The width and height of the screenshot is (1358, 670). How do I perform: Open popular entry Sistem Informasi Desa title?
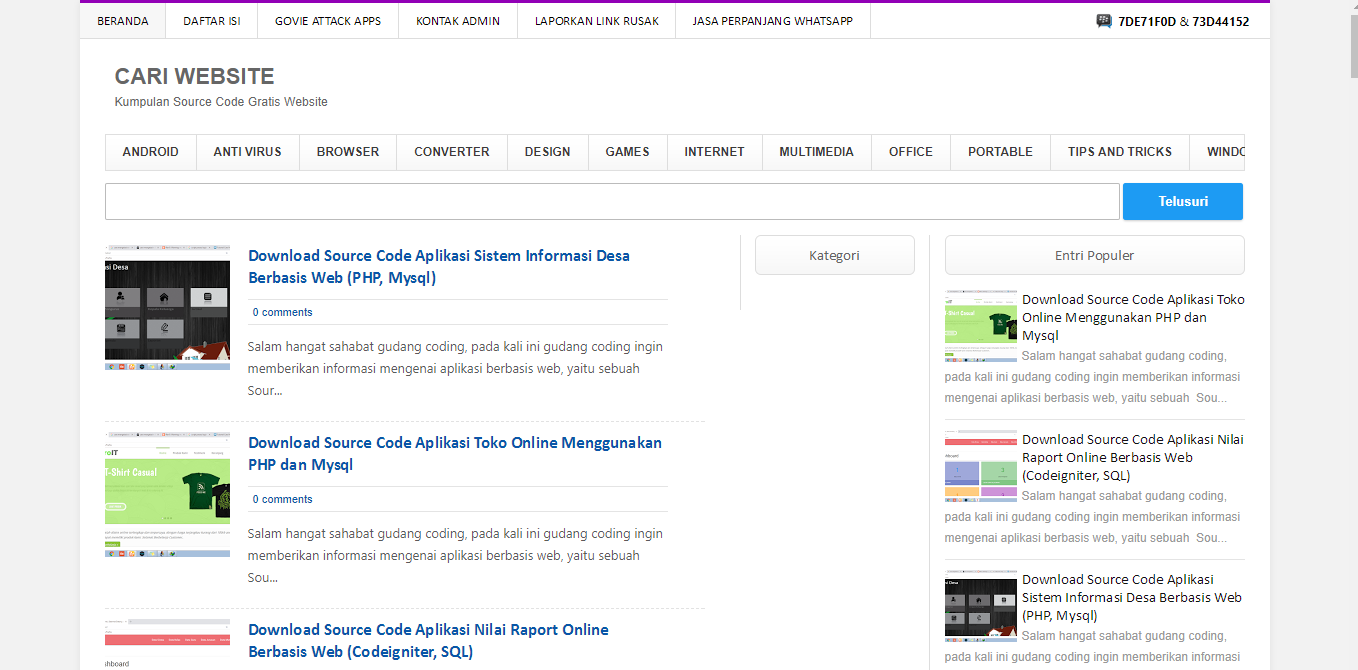pos(1132,597)
